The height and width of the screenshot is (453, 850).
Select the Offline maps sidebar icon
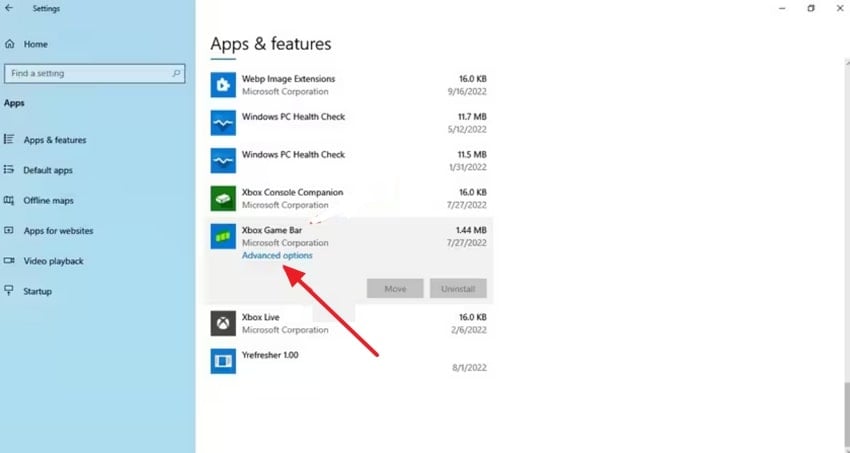[x=9, y=200]
